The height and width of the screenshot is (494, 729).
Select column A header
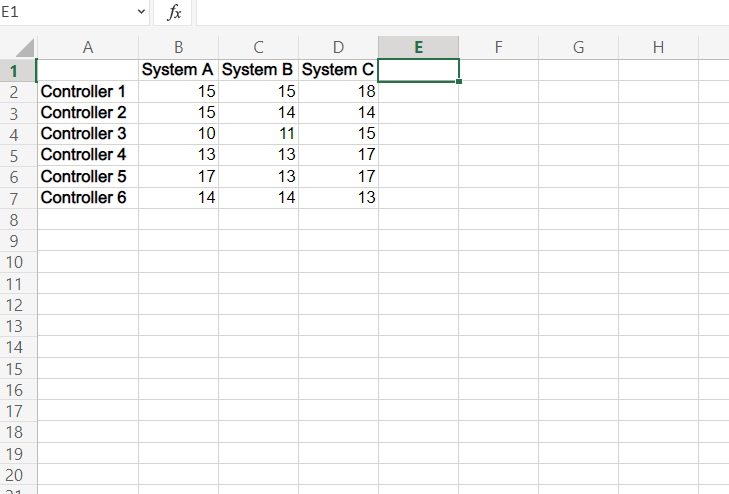click(88, 47)
